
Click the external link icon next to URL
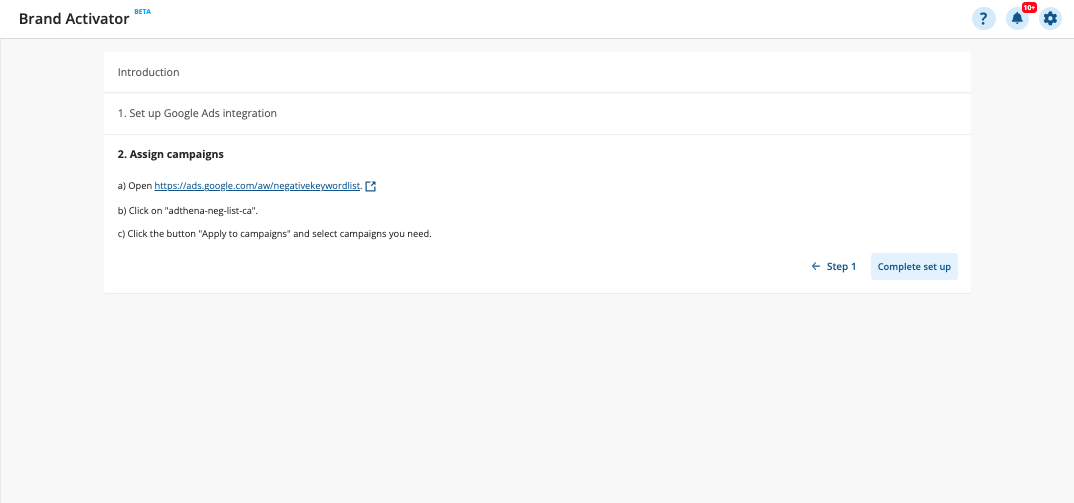pos(371,186)
